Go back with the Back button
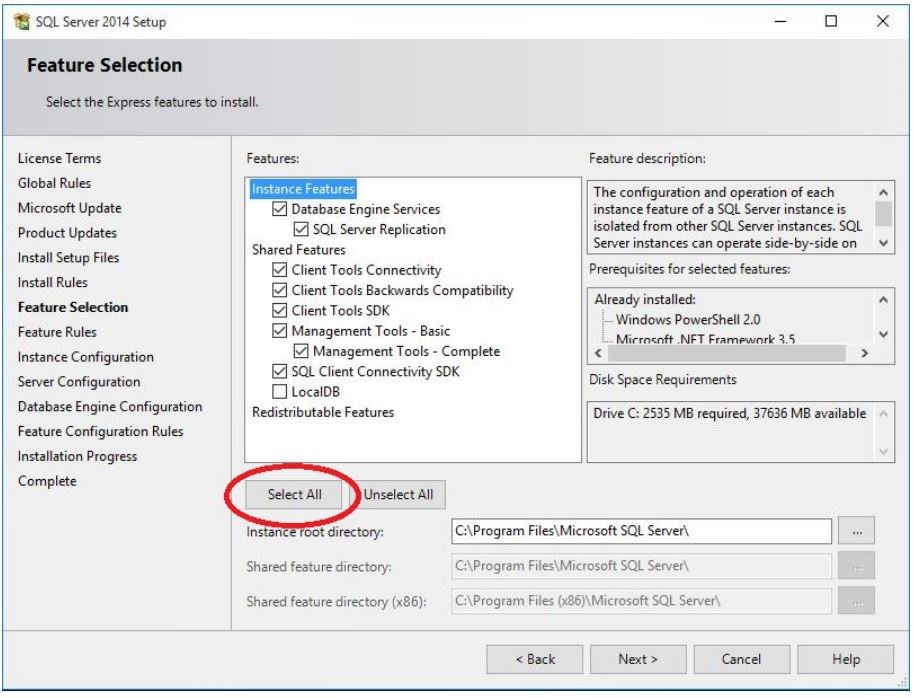This screenshot has width=914, height=698. click(x=535, y=659)
